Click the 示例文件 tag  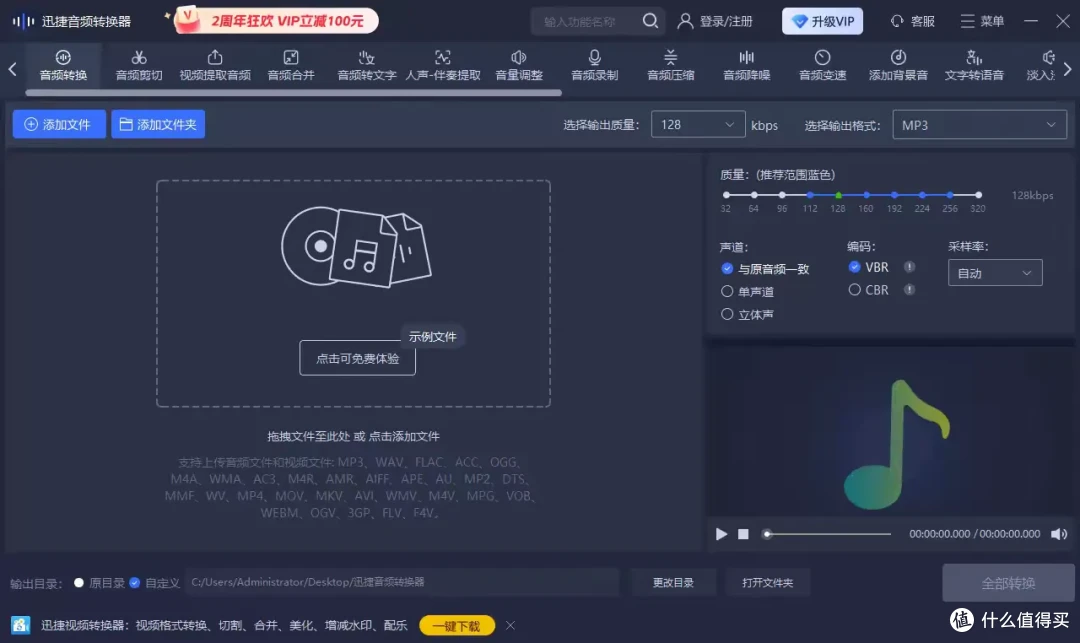tap(433, 337)
